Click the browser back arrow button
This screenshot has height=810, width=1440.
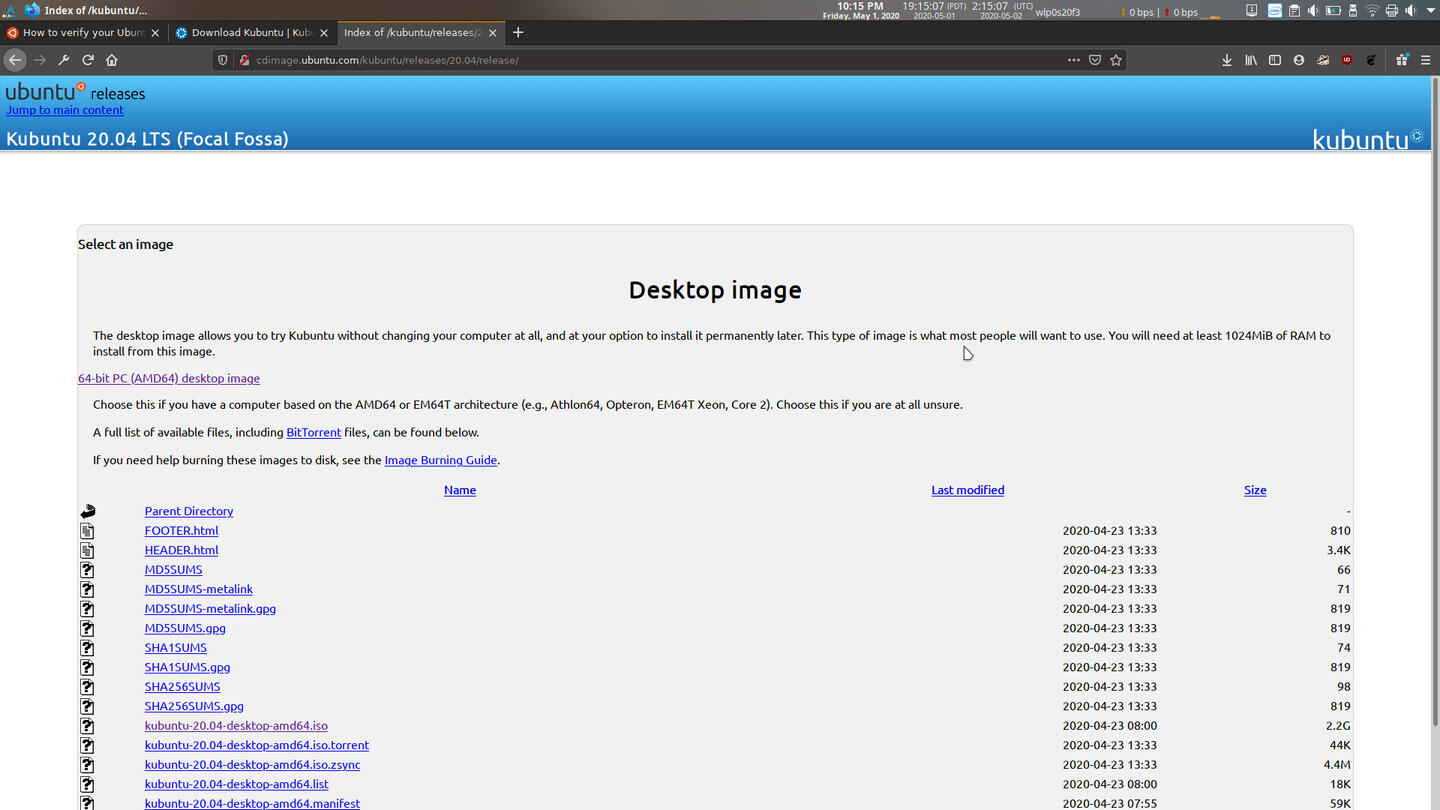(x=15, y=60)
